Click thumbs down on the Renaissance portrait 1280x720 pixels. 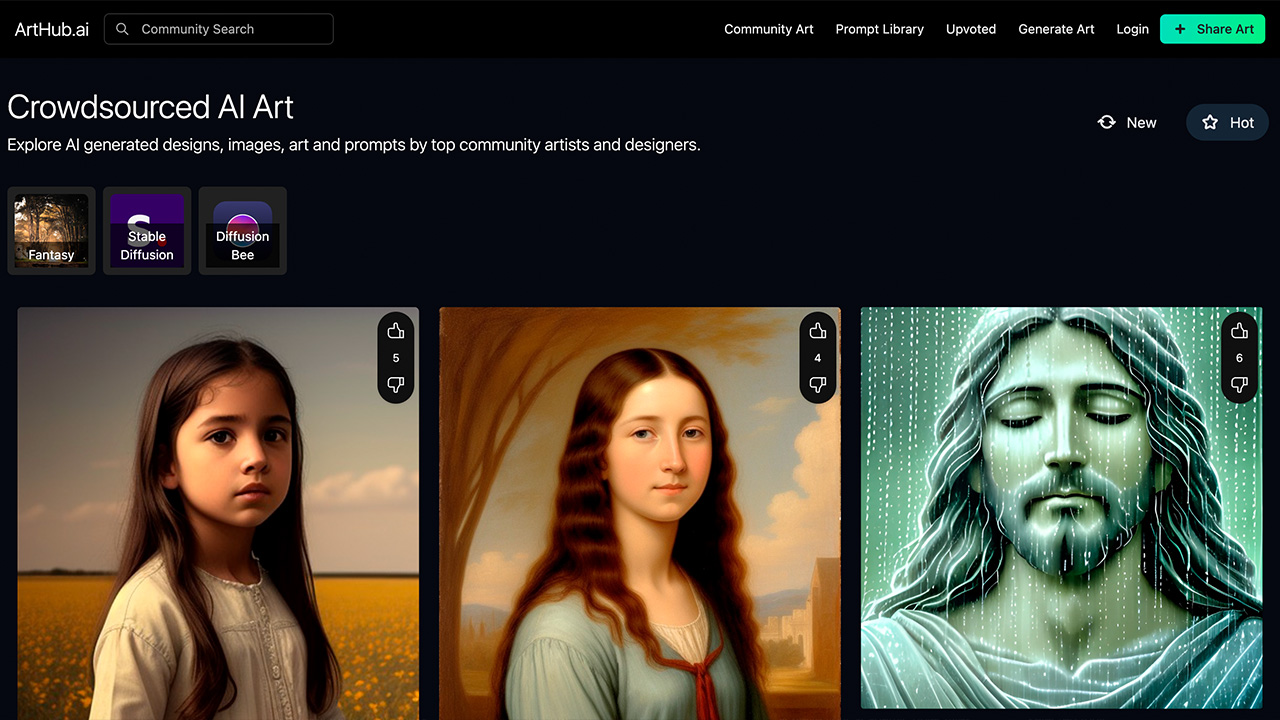pos(818,384)
